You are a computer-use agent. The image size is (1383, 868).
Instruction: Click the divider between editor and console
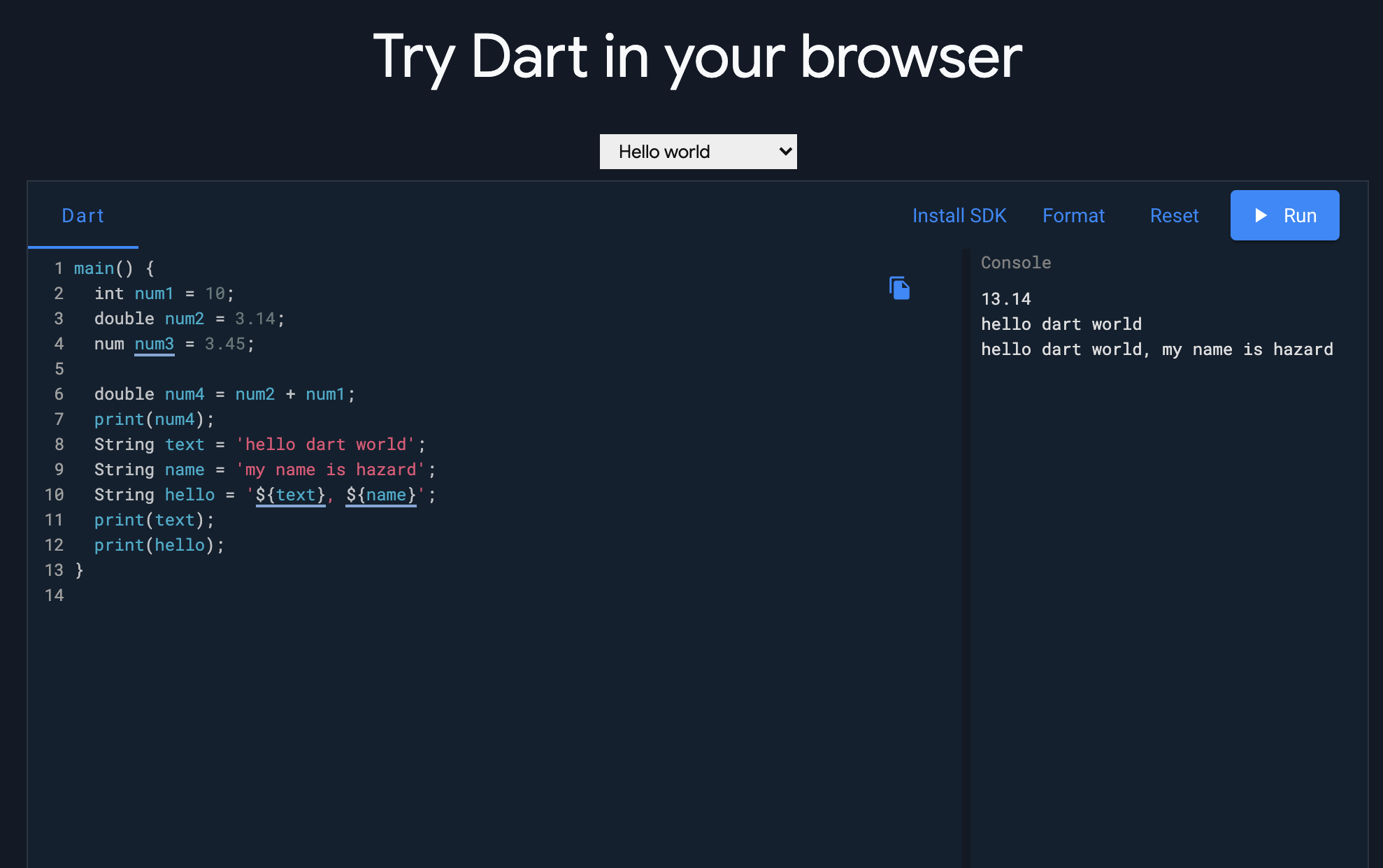coord(966,559)
